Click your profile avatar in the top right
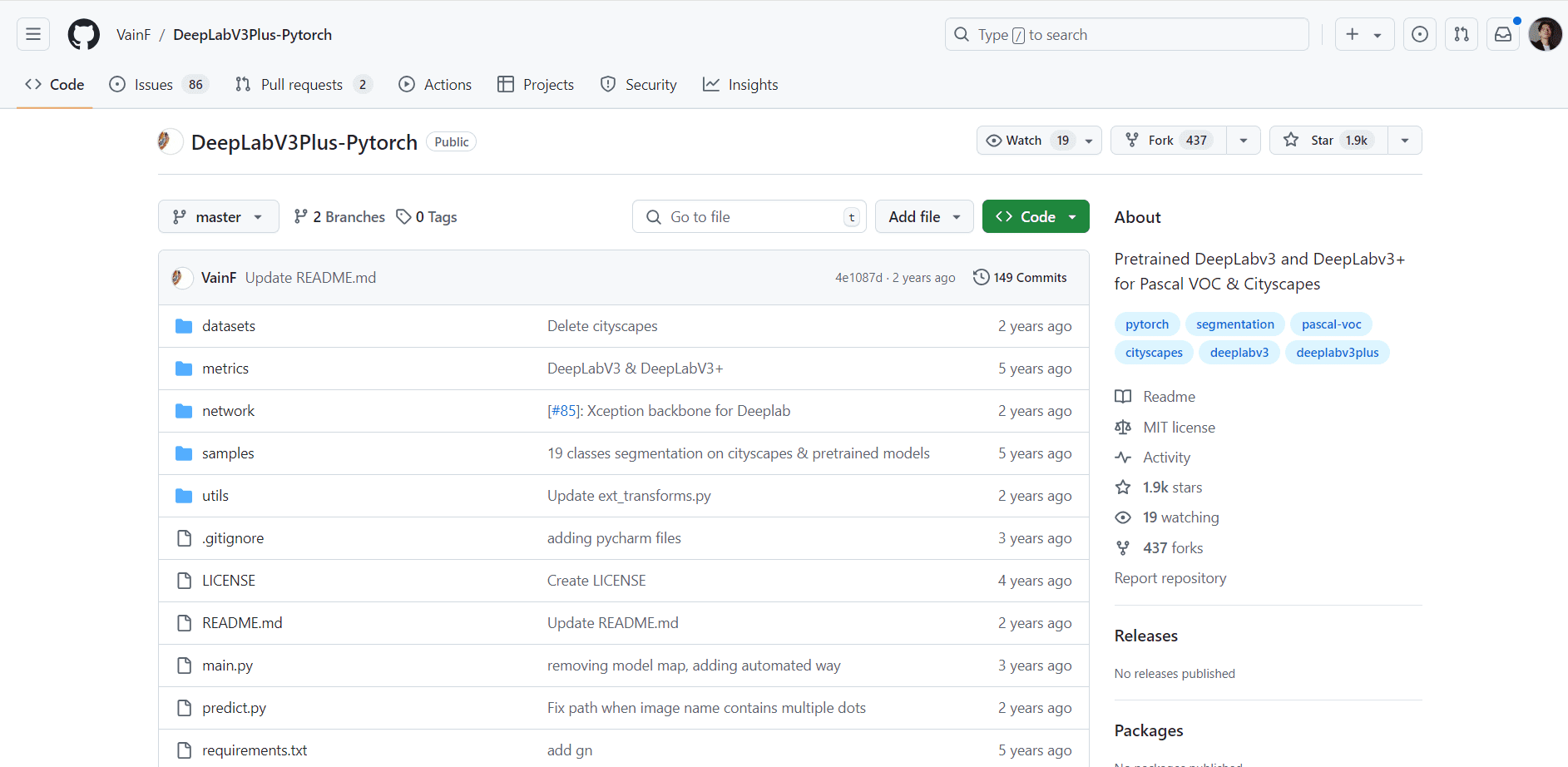Viewport: 1568px width, 767px height. (1546, 34)
